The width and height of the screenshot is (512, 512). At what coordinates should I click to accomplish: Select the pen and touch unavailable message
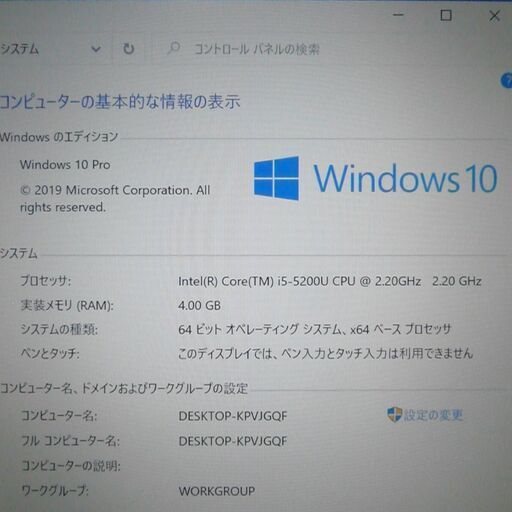[x=325, y=353]
